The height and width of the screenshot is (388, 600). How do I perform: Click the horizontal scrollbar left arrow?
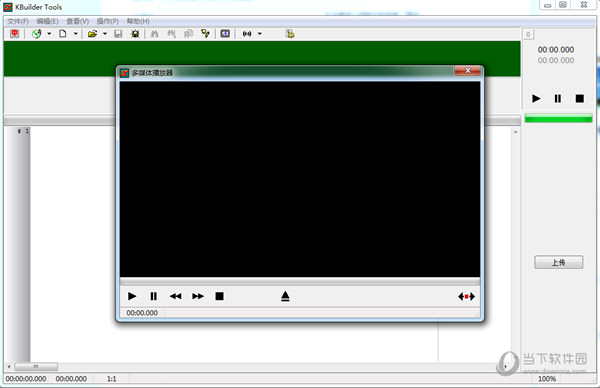(x=9, y=367)
